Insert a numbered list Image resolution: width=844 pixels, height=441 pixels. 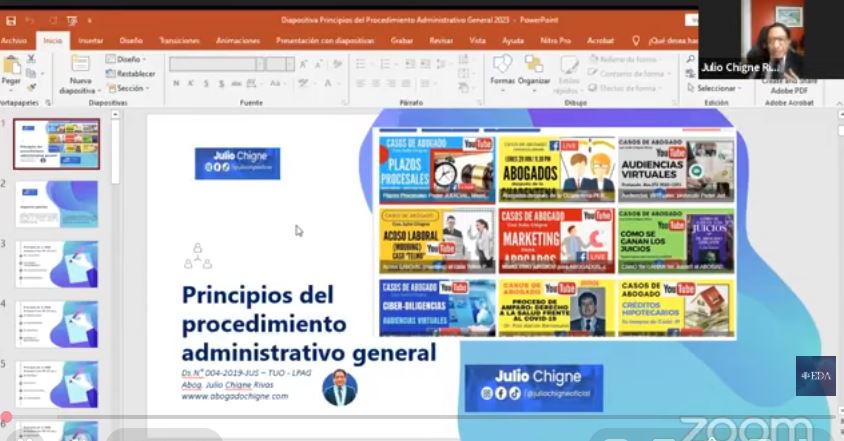(387, 64)
